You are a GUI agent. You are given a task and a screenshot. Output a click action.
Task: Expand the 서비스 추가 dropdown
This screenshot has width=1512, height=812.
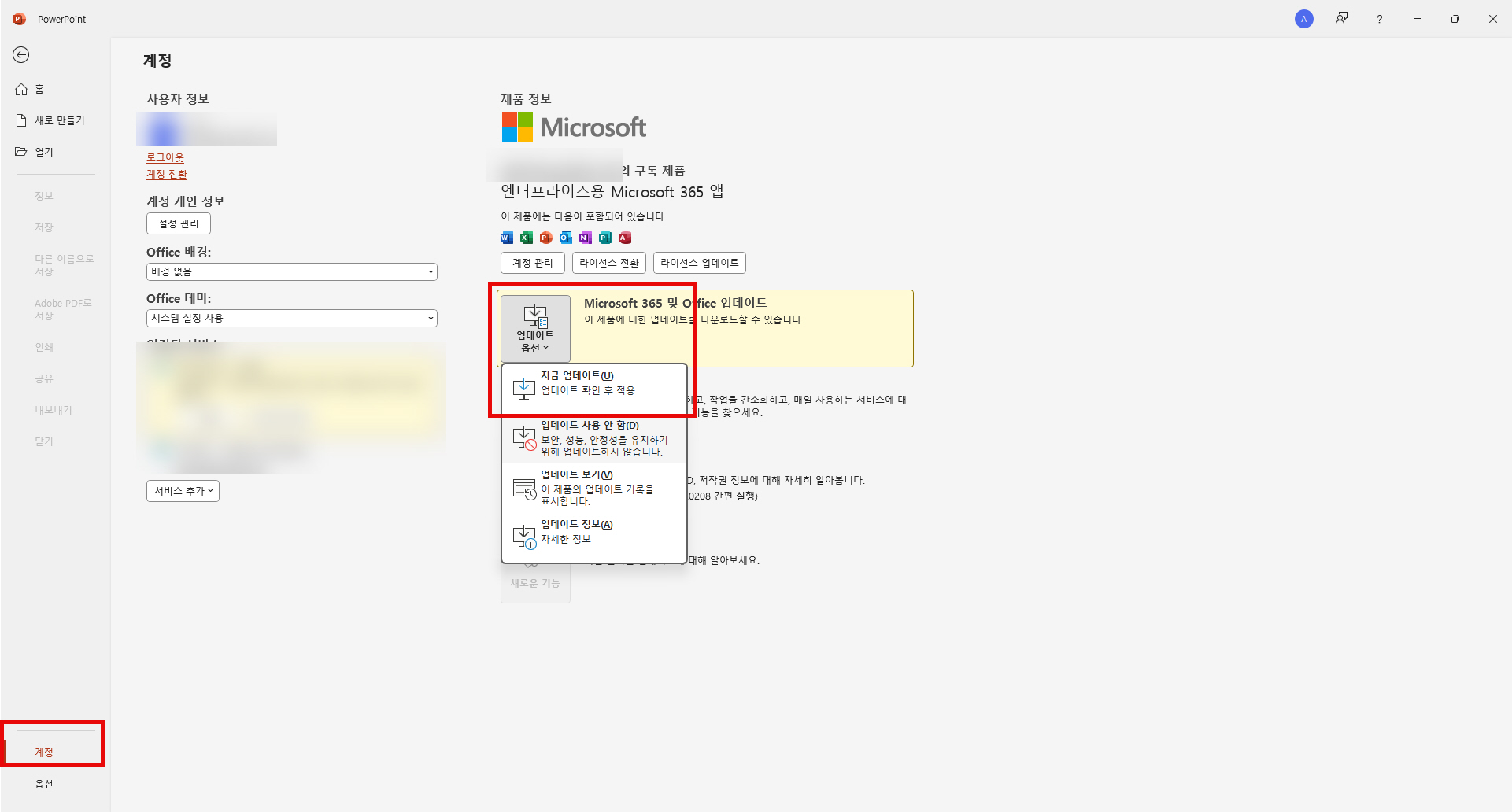point(183,491)
